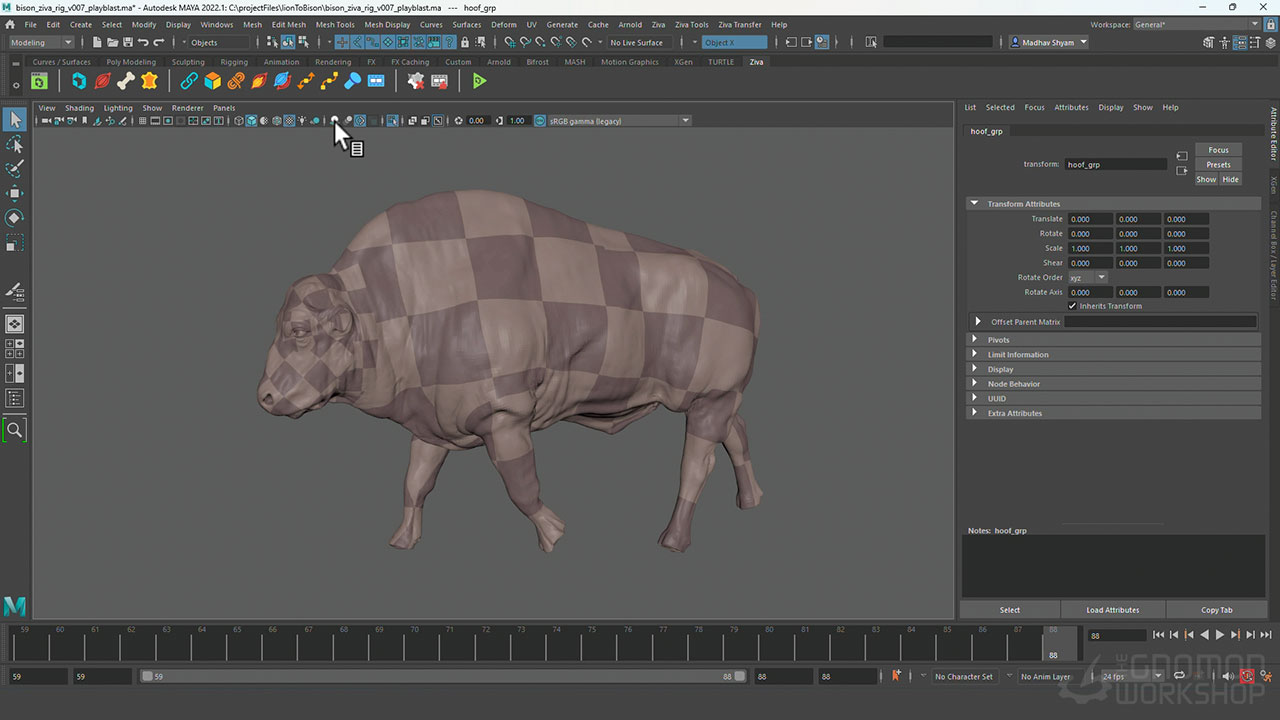Screen dimensions: 1280x720
Task: Click the Save scene icon
Action: pyautogui.click(x=128, y=42)
